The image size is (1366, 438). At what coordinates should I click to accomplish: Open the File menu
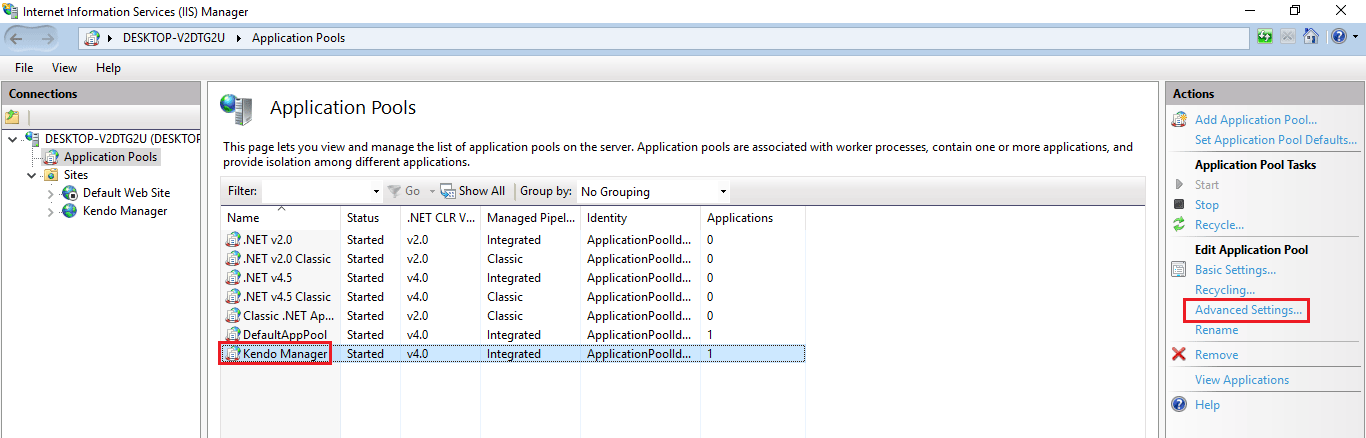(24, 68)
